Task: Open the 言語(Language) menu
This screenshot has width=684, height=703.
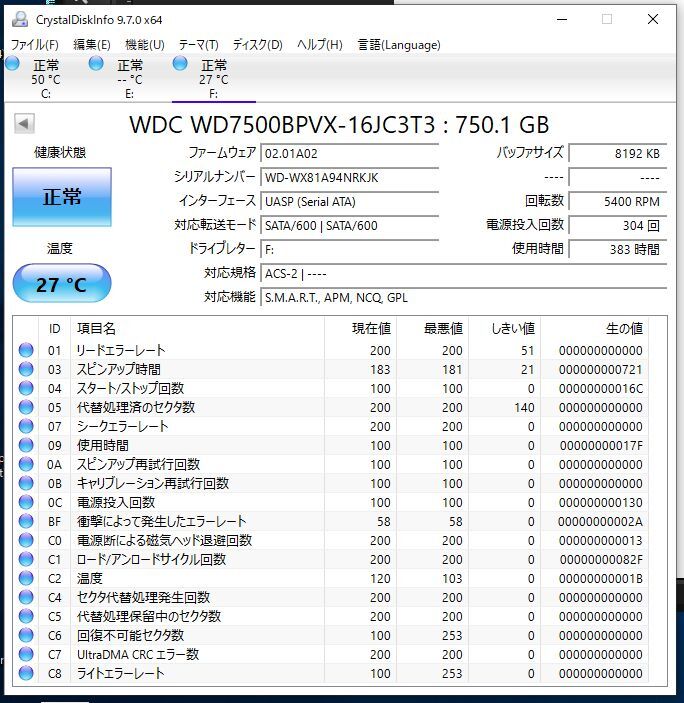Action: tap(399, 45)
